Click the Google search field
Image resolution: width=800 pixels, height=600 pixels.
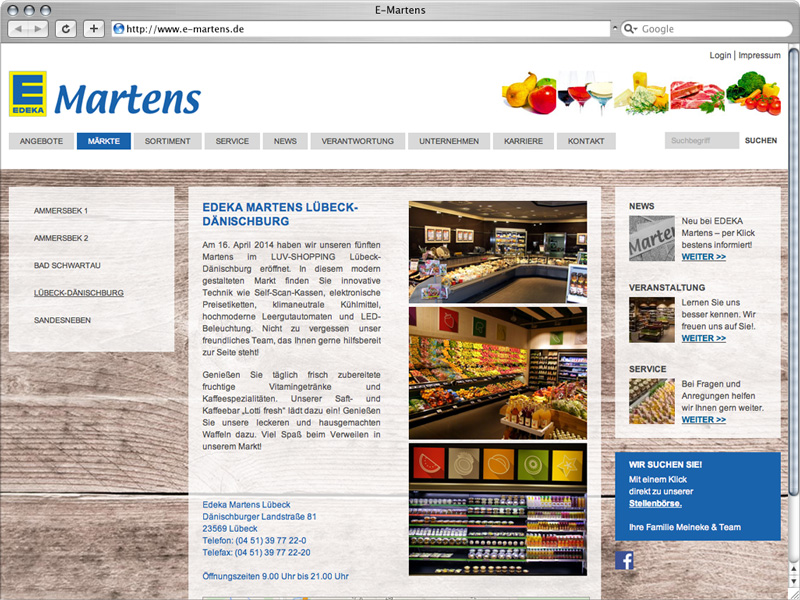click(x=706, y=29)
